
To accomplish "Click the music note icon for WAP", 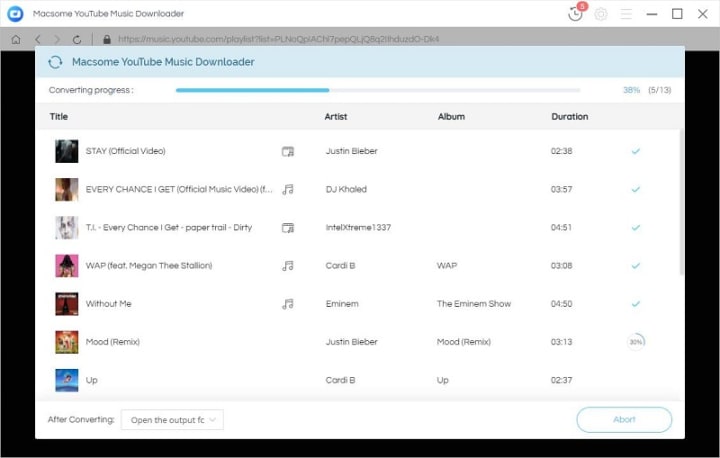I will click(x=288, y=266).
